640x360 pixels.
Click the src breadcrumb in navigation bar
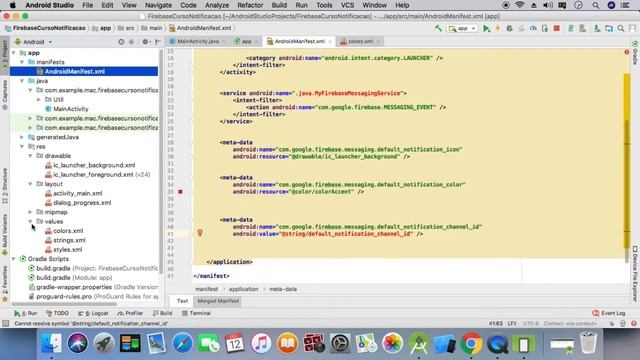[126, 28]
